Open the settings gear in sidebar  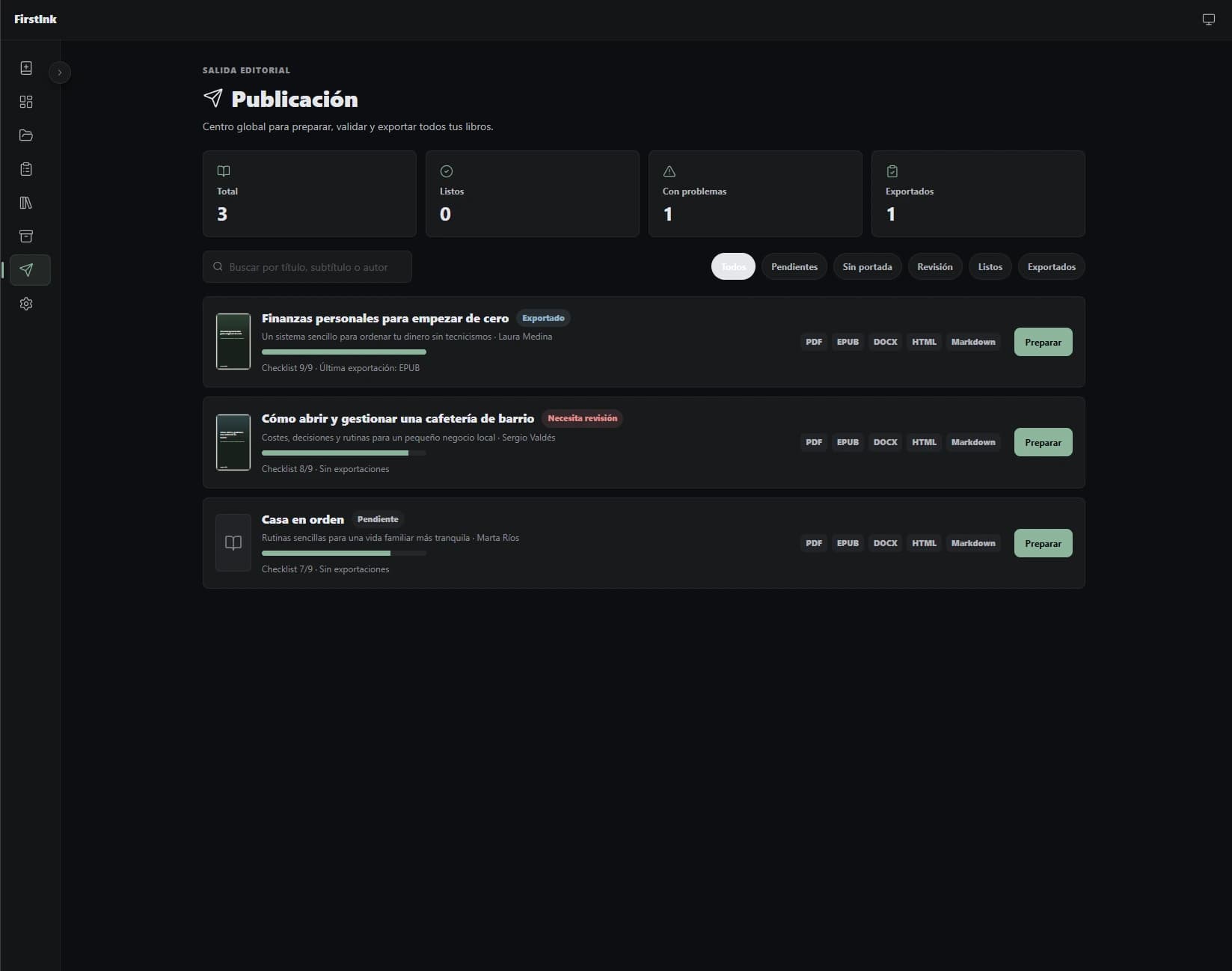(26, 304)
